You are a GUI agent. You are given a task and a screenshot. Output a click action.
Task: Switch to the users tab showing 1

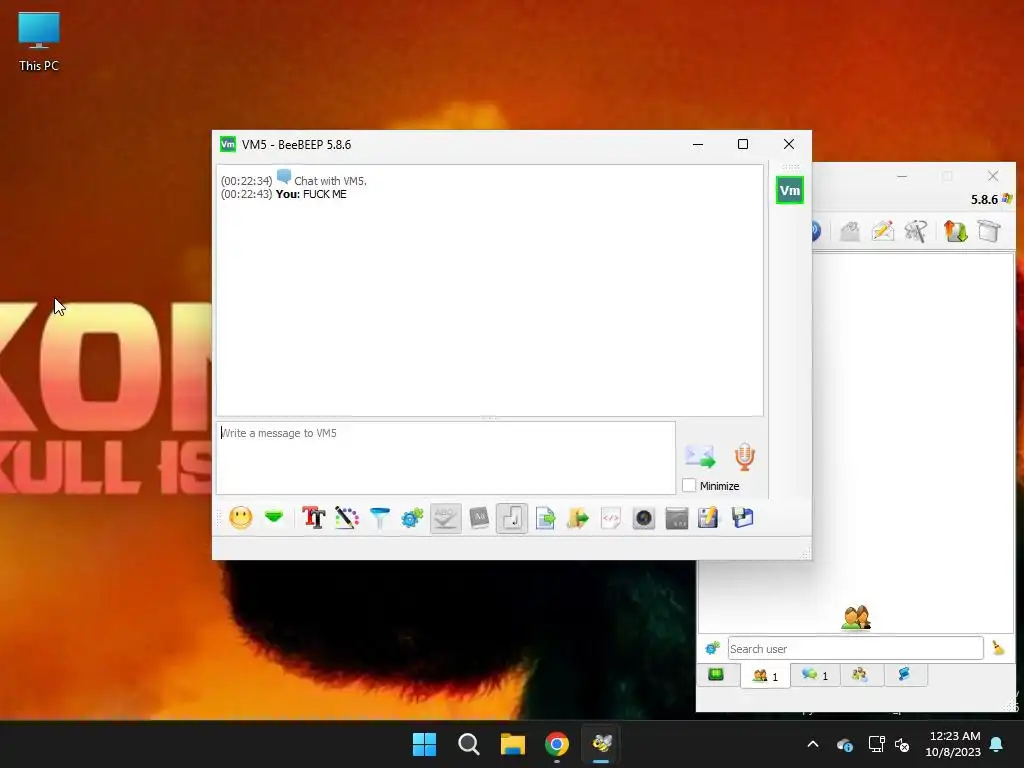765,676
